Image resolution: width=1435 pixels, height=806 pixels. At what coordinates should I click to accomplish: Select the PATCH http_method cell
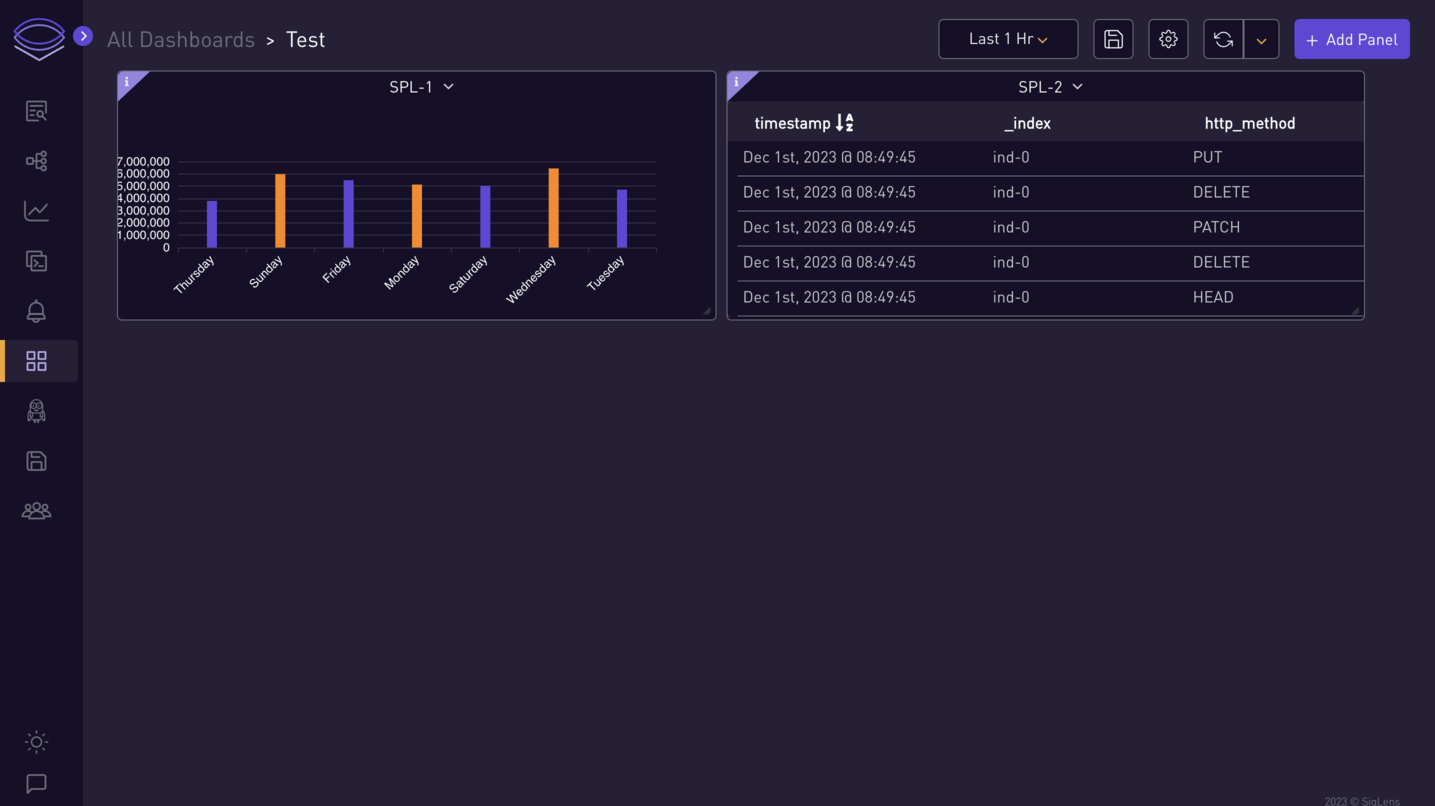pyautogui.click(x=1216, y=227)
